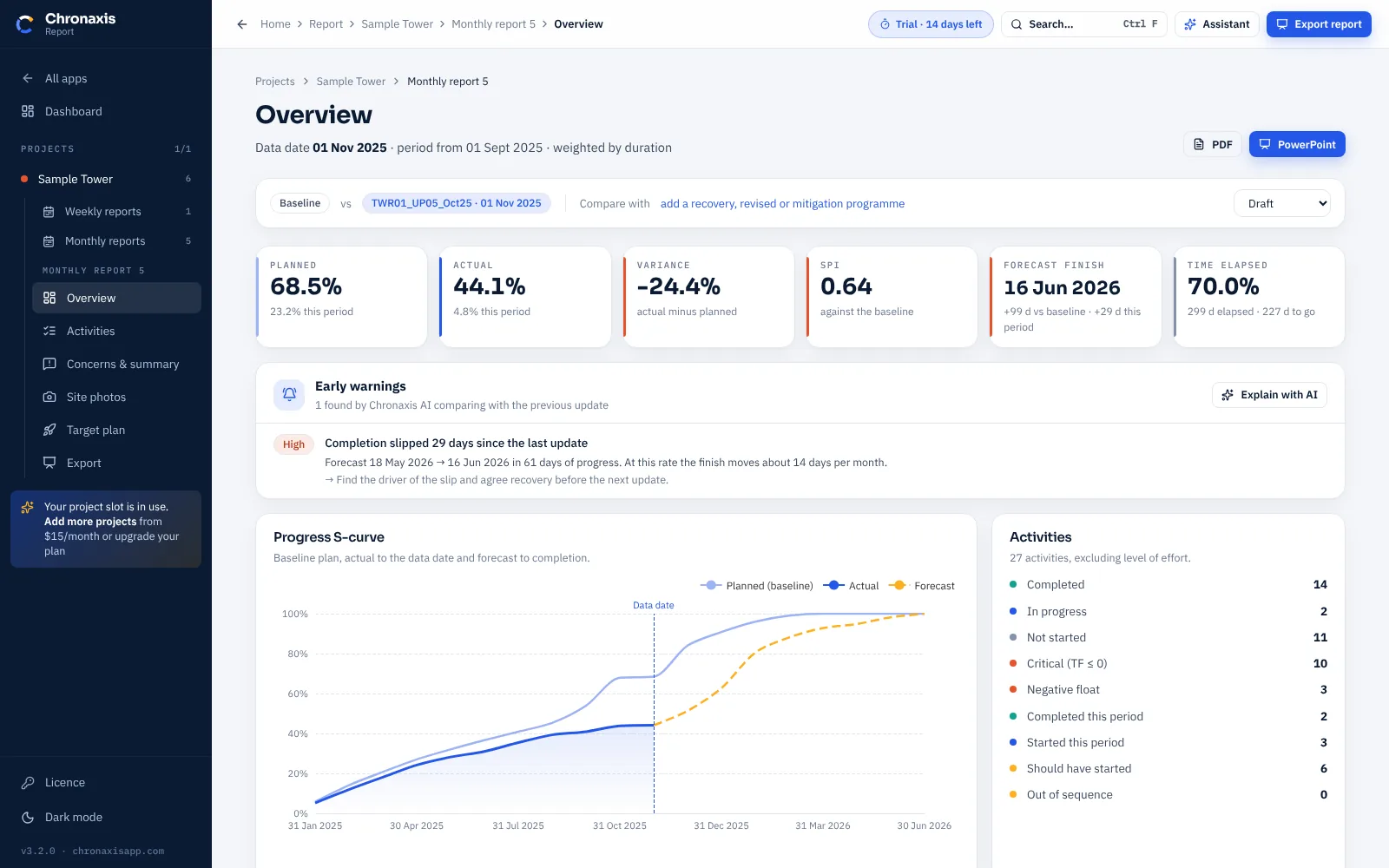This screenshot has height=868, width=1389.
Task: Click the sparkle icon on upgrade banner
Action: pos(28,507)
